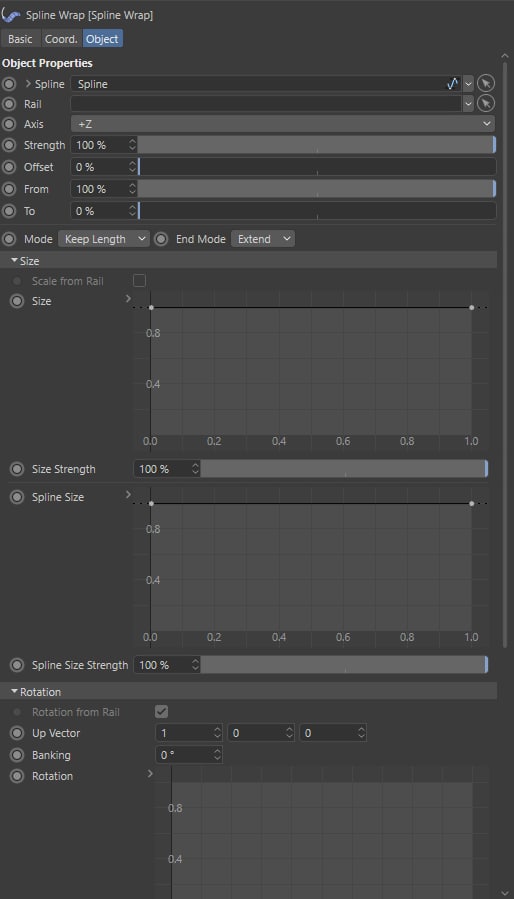Click the From slider bar
The width and height of the screenshot is (514, 899).
(317, 189)
